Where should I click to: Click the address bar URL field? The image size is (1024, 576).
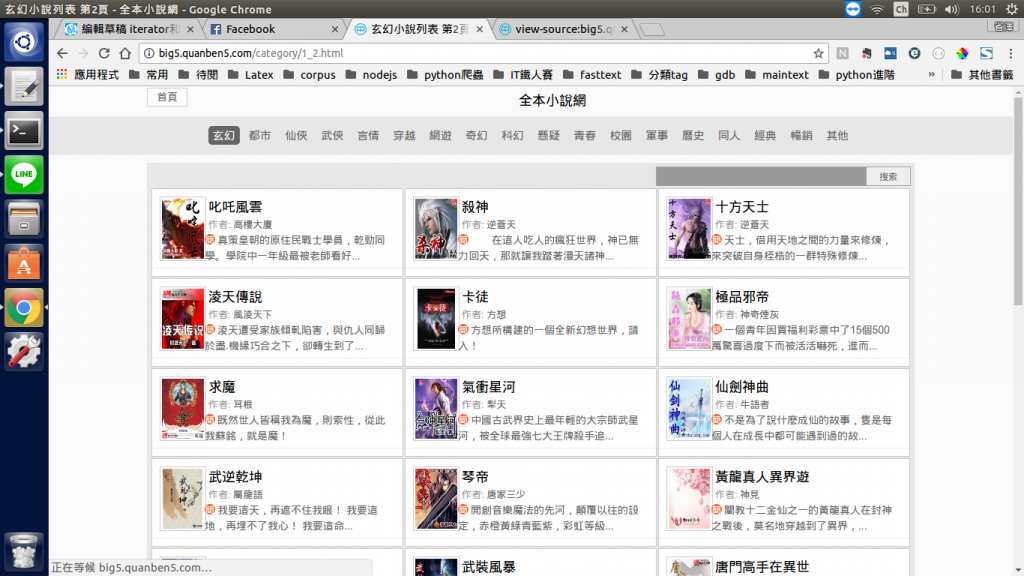pos(483,54)
